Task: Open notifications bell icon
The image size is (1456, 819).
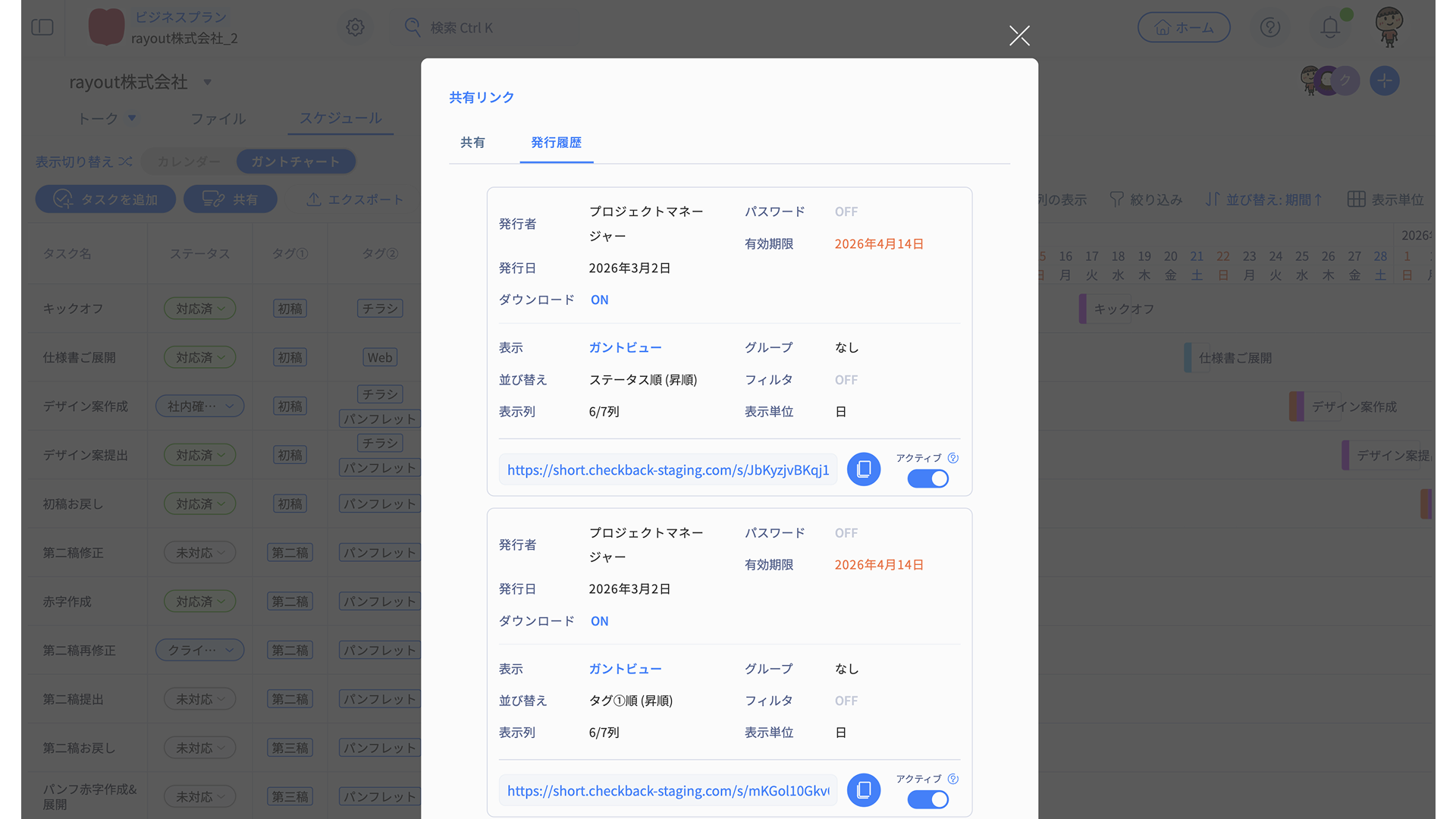Action: pos(1329,27)
